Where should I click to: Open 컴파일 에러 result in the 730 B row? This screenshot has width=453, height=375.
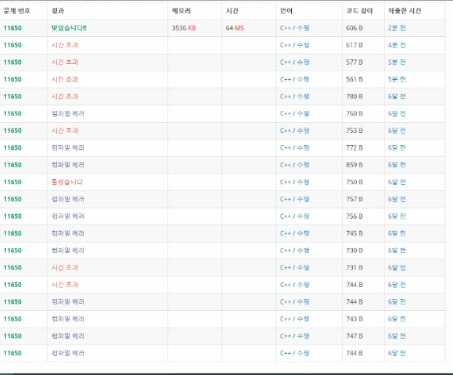[x=68, y=250]
